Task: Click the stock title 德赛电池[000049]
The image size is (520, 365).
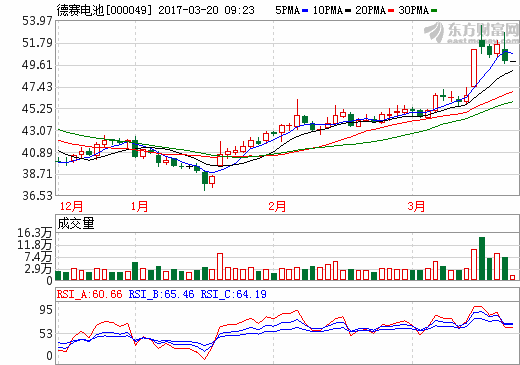Action: [x=104, y=10]
